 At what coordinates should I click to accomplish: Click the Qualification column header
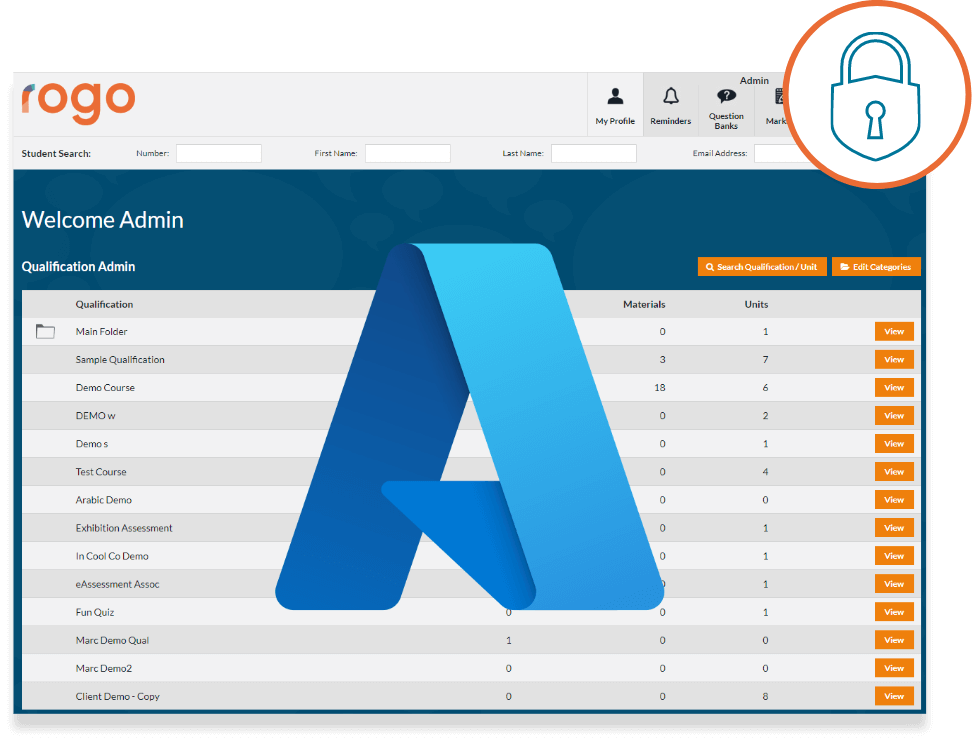(104, 304)
